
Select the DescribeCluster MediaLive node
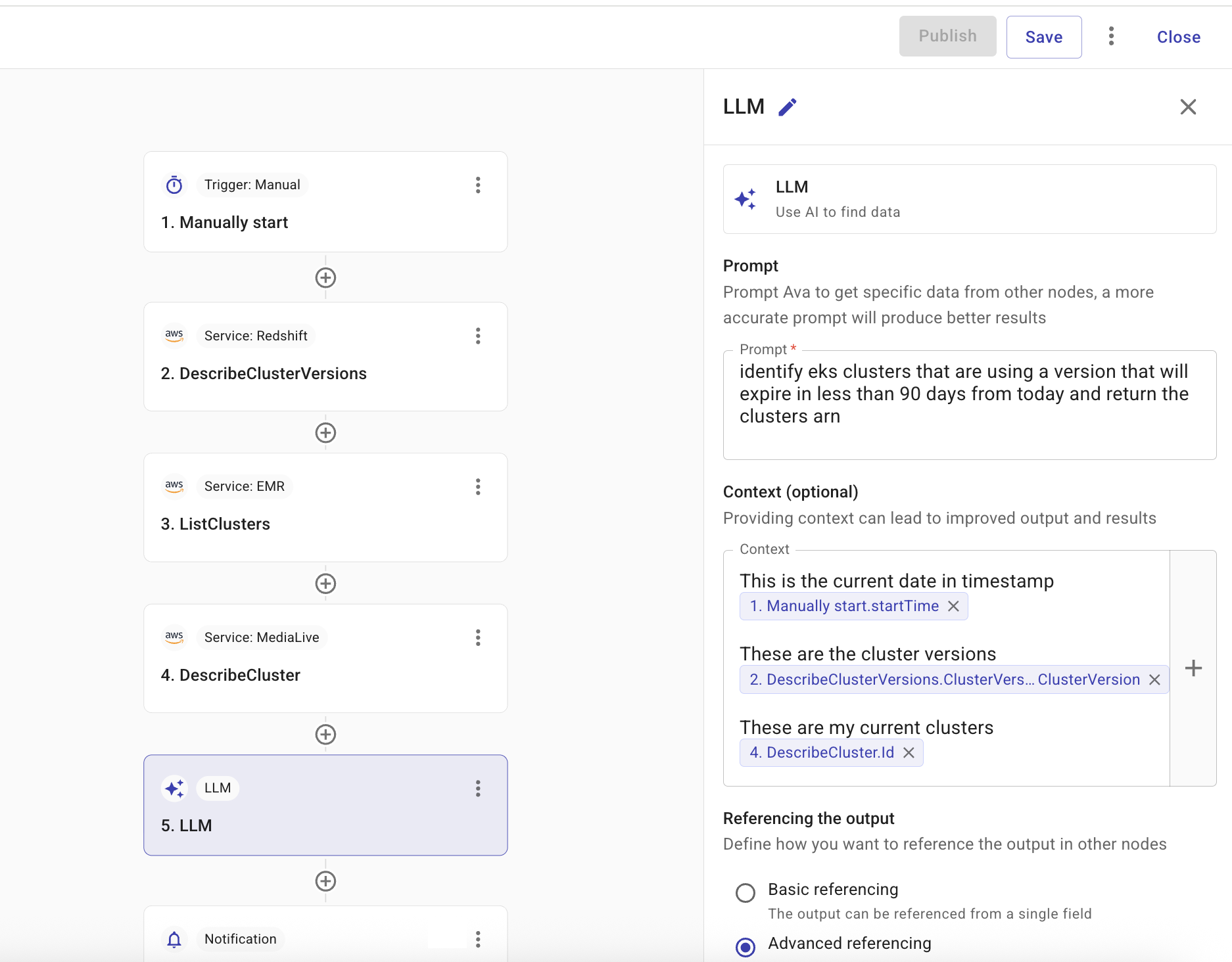(325, 658)
